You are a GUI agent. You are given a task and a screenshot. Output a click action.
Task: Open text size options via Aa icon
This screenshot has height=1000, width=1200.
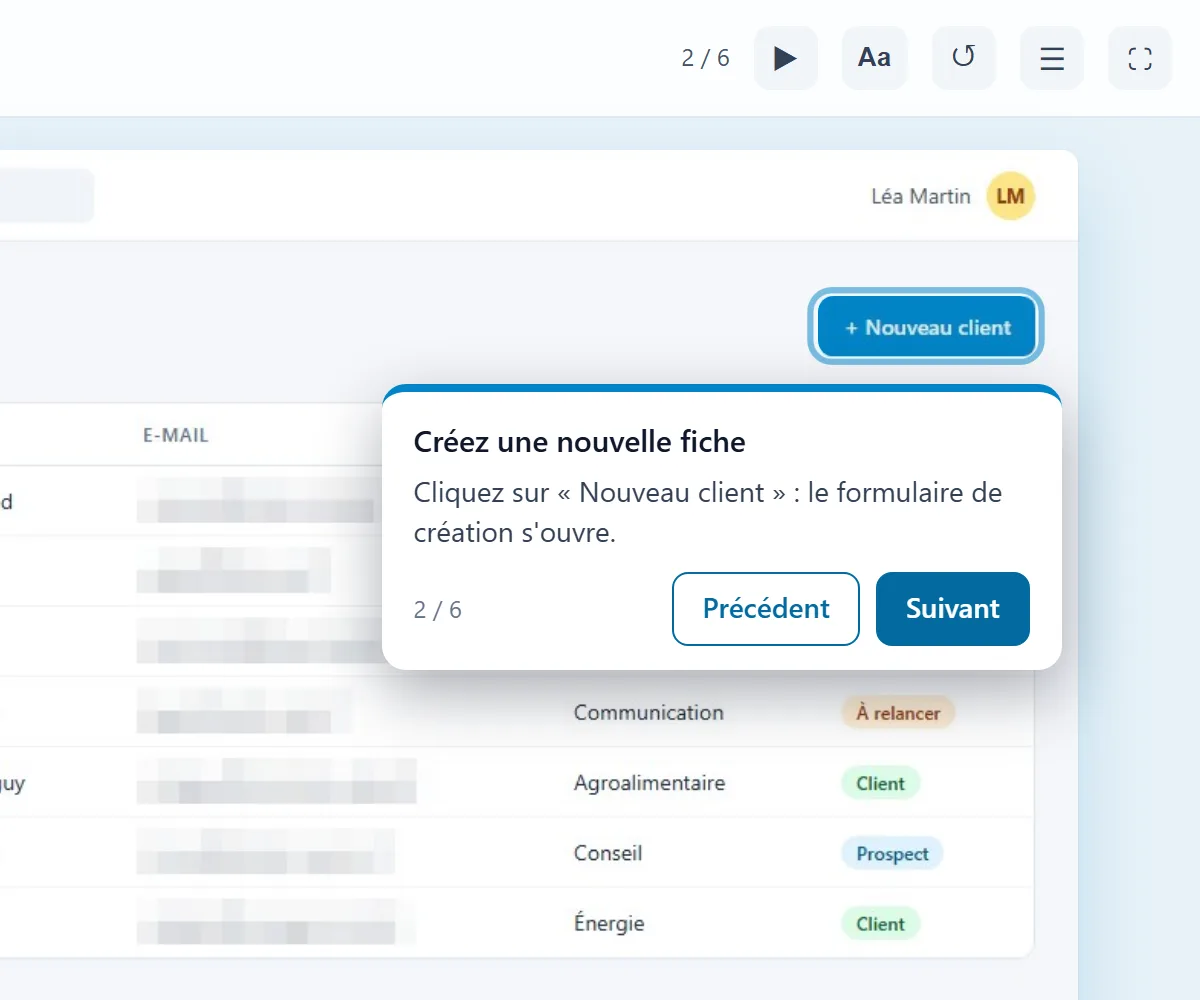coord(874,58)
